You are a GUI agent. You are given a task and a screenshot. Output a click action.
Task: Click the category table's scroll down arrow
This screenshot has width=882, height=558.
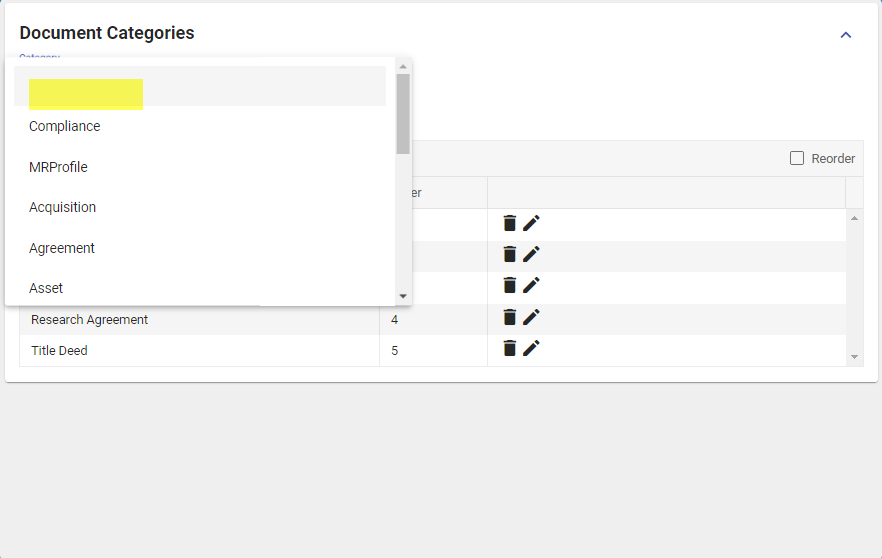854,357
